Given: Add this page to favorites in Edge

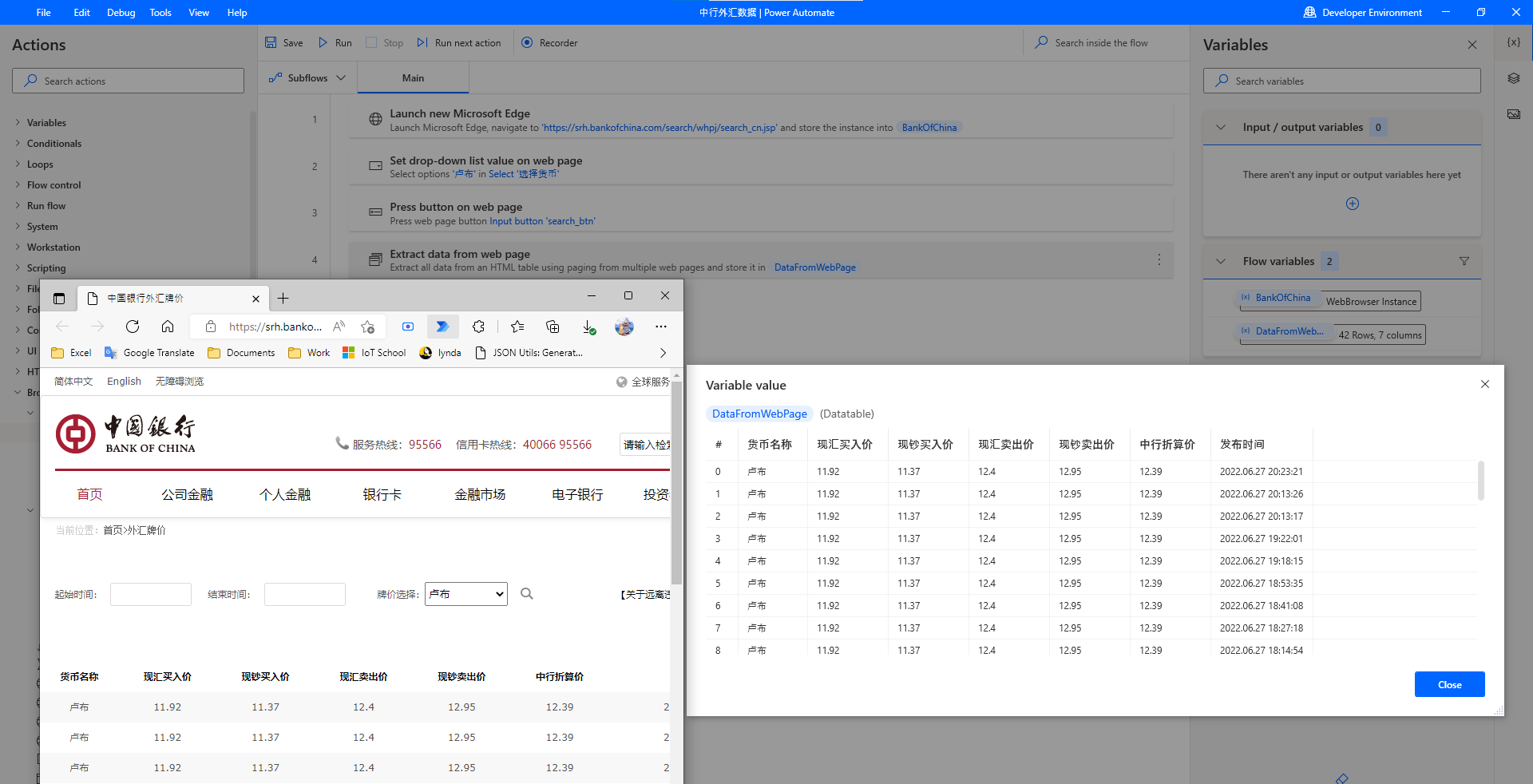Looking at the screenshot, I should click(x=367, y=327).
